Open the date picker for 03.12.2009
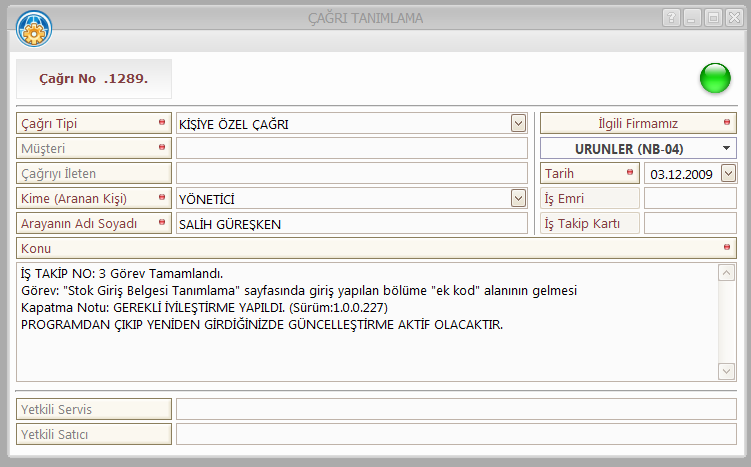751x467 pixels. pyautogui.click(x=727, y=173)
